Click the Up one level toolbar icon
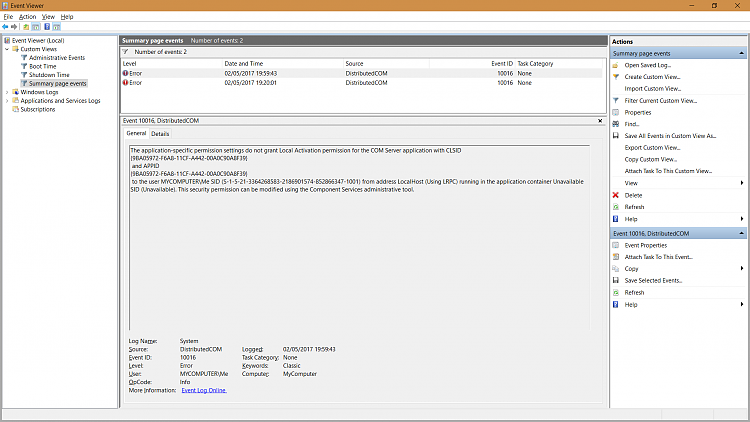The image size is (750, 422). pos(27,27)
